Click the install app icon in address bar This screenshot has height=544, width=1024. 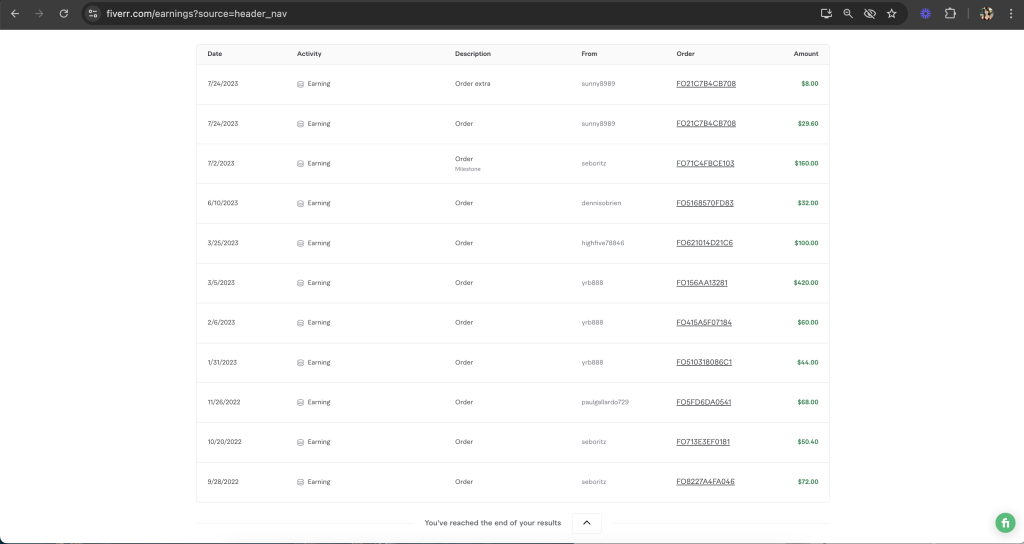click(826, 14)
